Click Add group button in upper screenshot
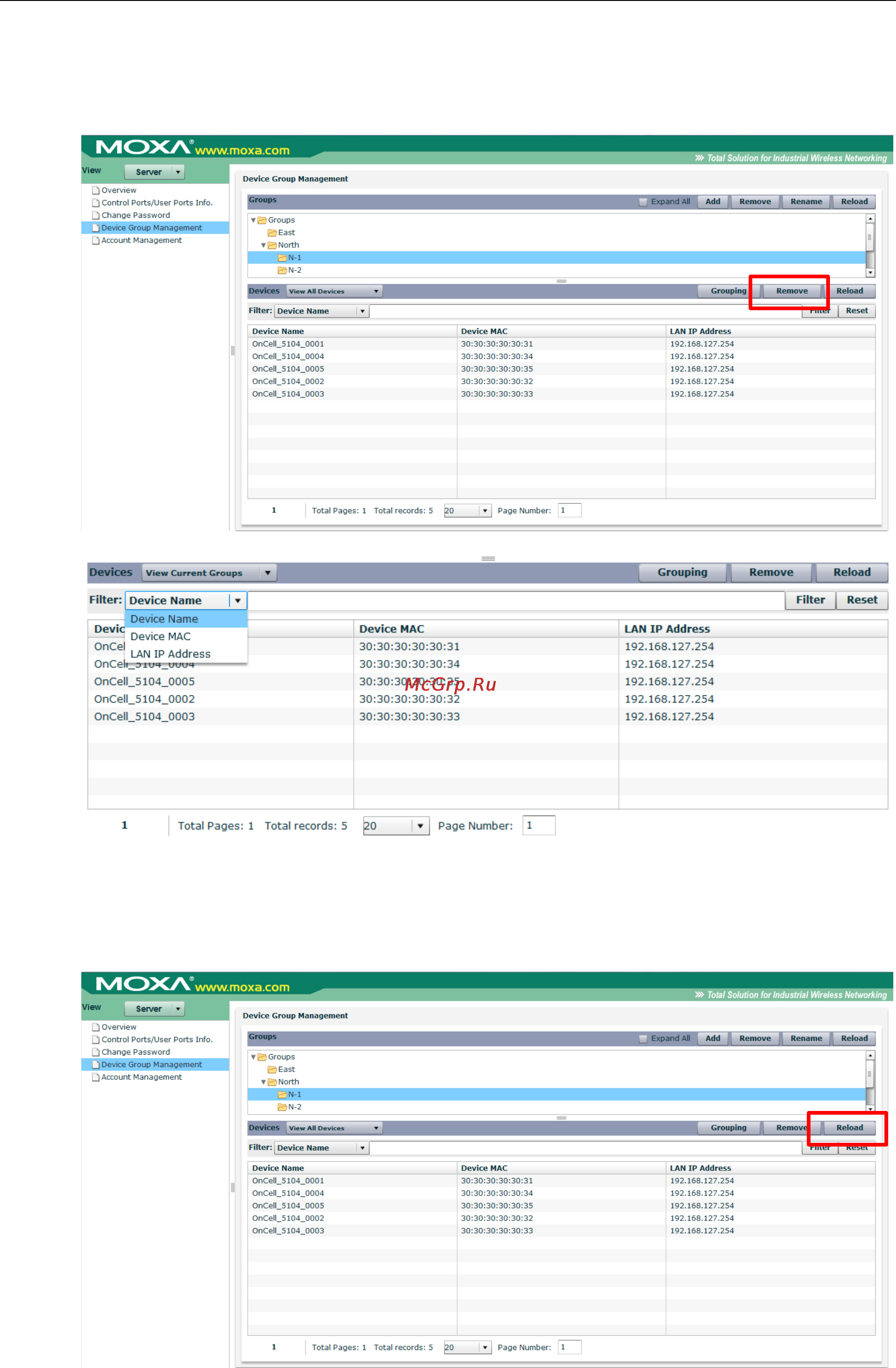The width and height of the screenshot is (896, 1368). 713,202
